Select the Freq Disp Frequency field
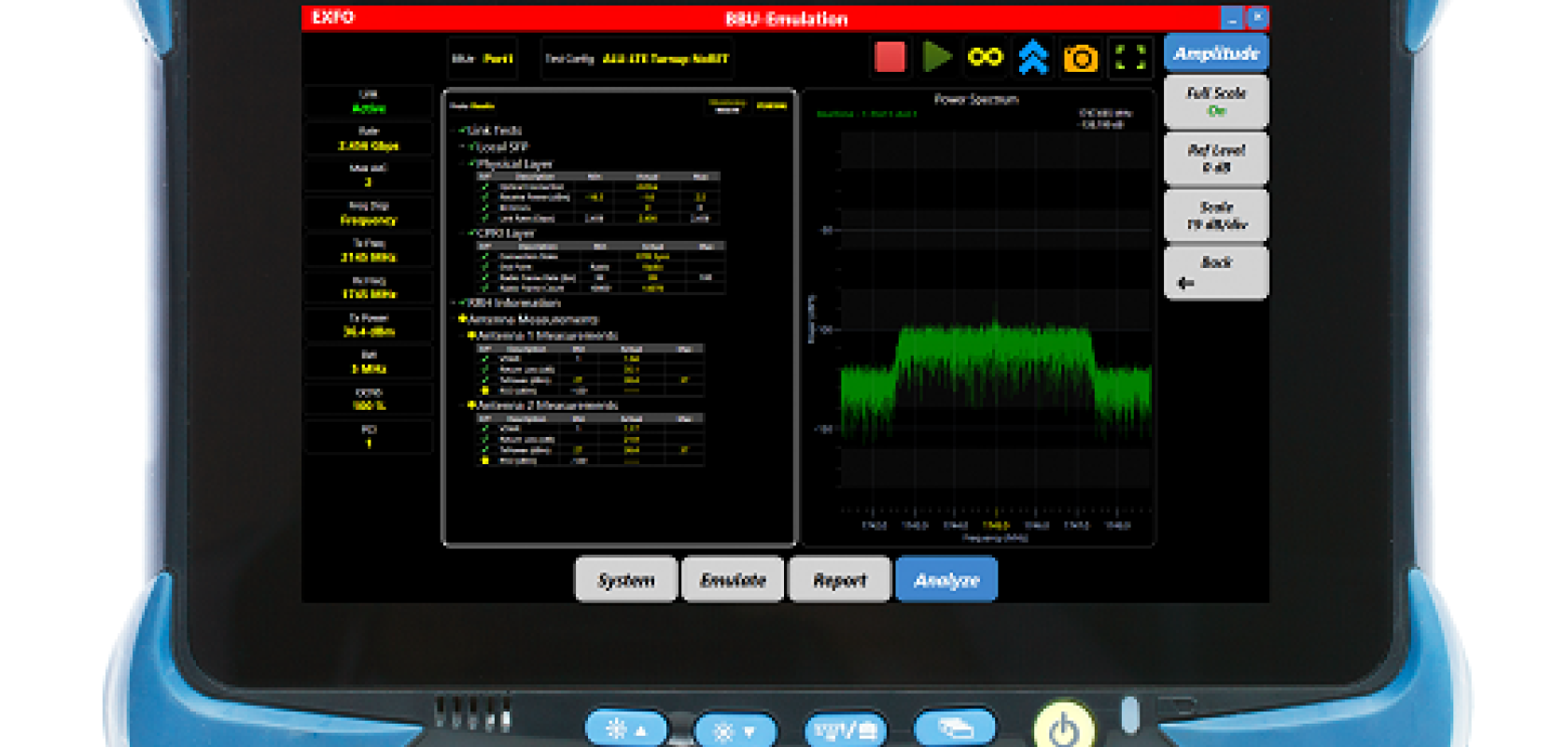 [x=369, y=213]
